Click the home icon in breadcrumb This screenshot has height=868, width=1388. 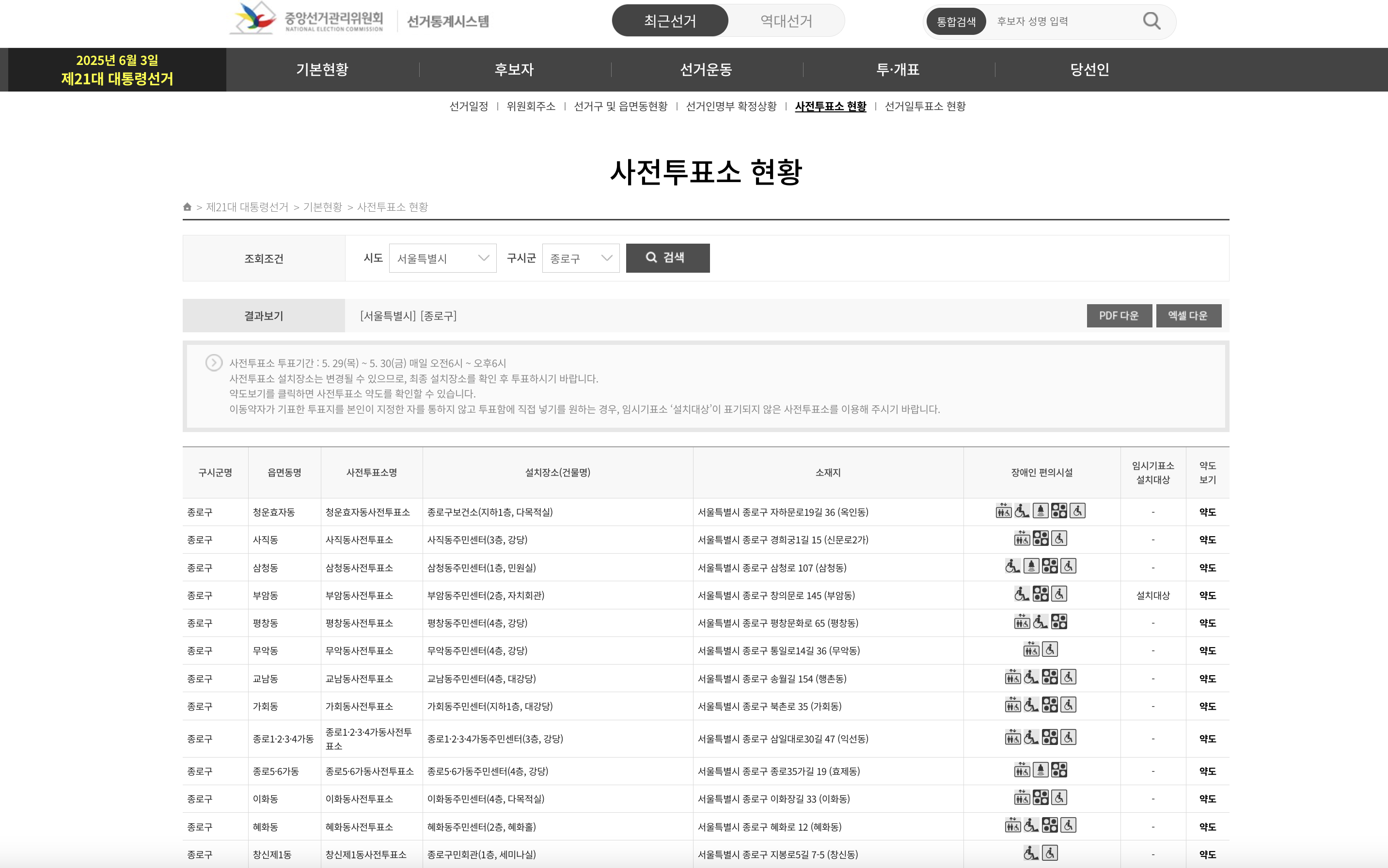(x=187, y=207)
